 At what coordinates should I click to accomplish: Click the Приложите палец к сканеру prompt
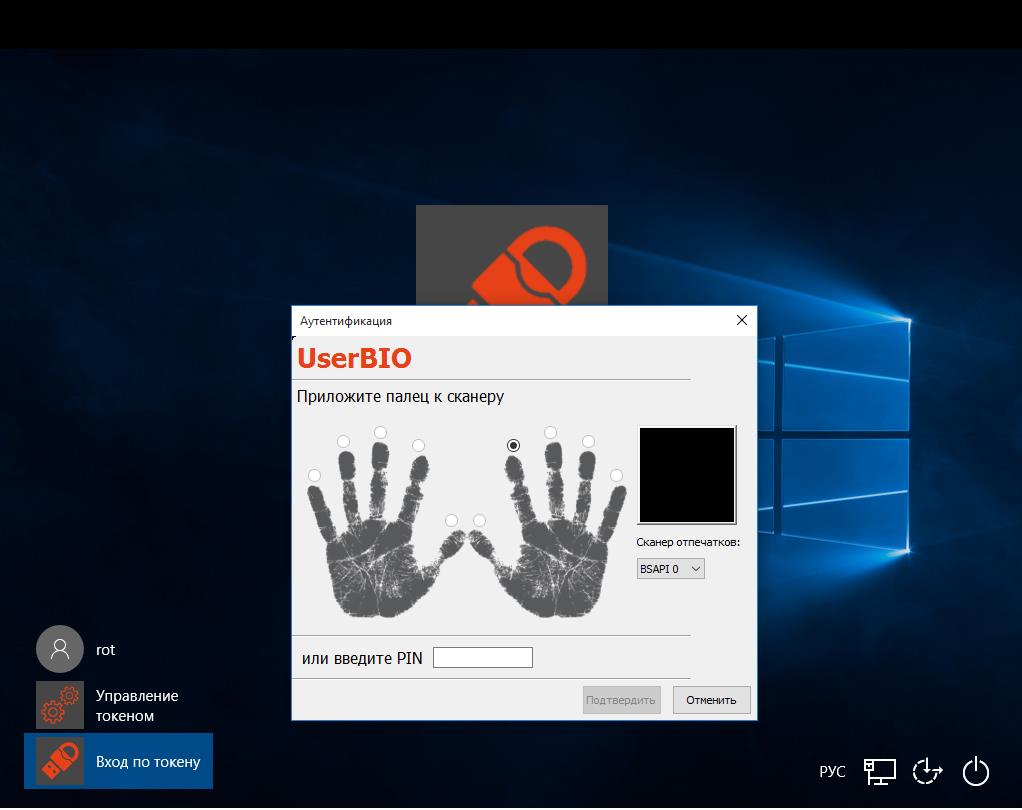[x=400, y=397]
